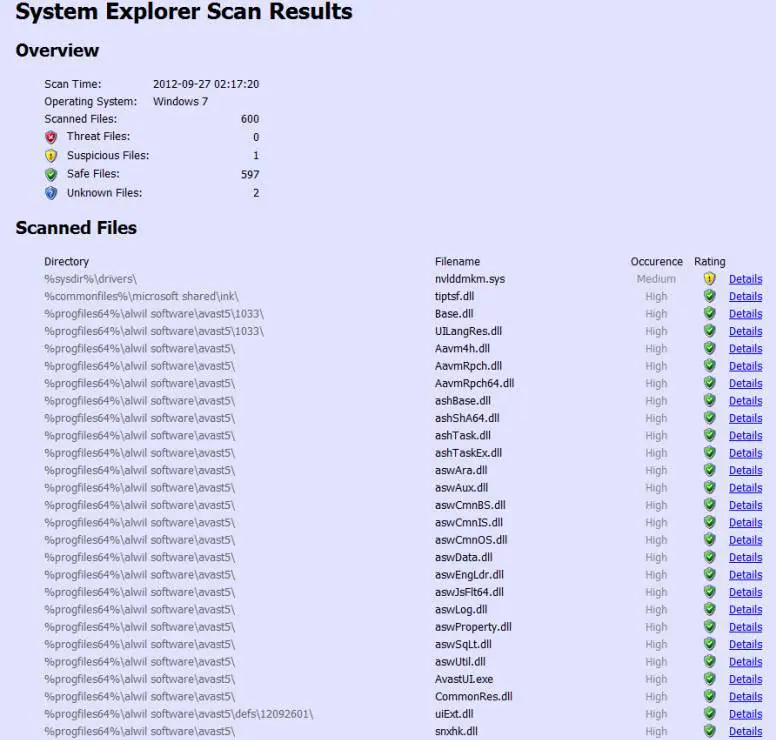Click the Safe Files count 597
Viewport: 776px width, 740px height.
[x=250, y=175]
